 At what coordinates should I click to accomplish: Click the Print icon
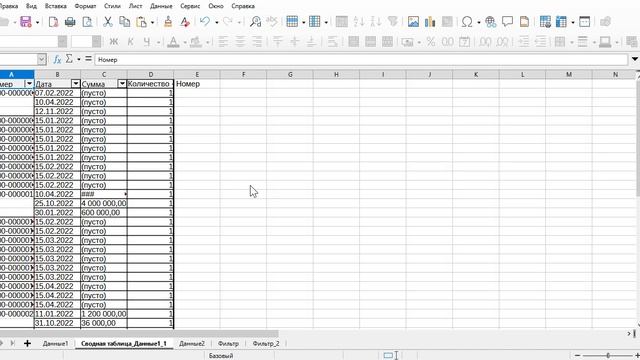70,22
